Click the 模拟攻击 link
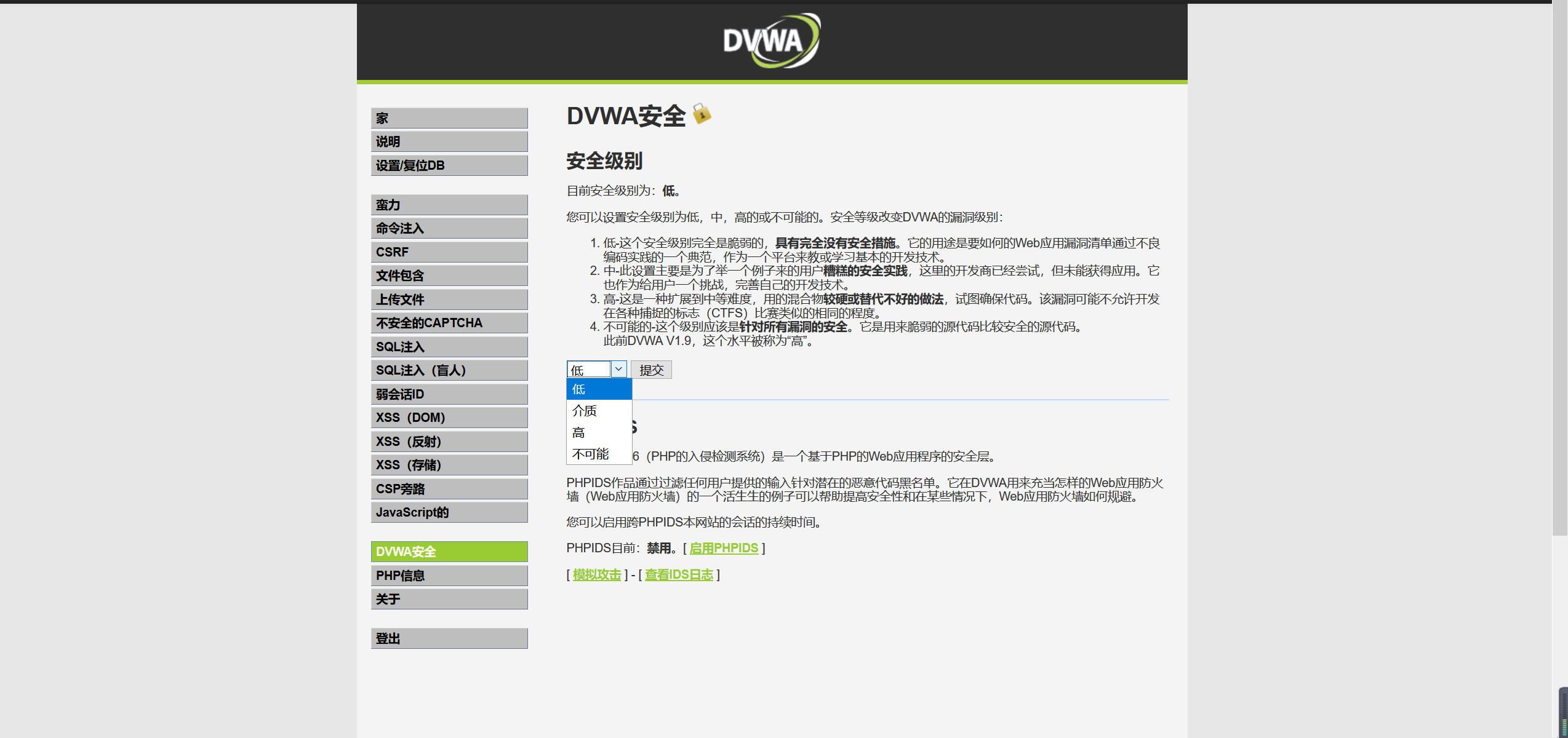This screenshot has height=738, width=1568. pyautogui.click(x=596, y=574)
